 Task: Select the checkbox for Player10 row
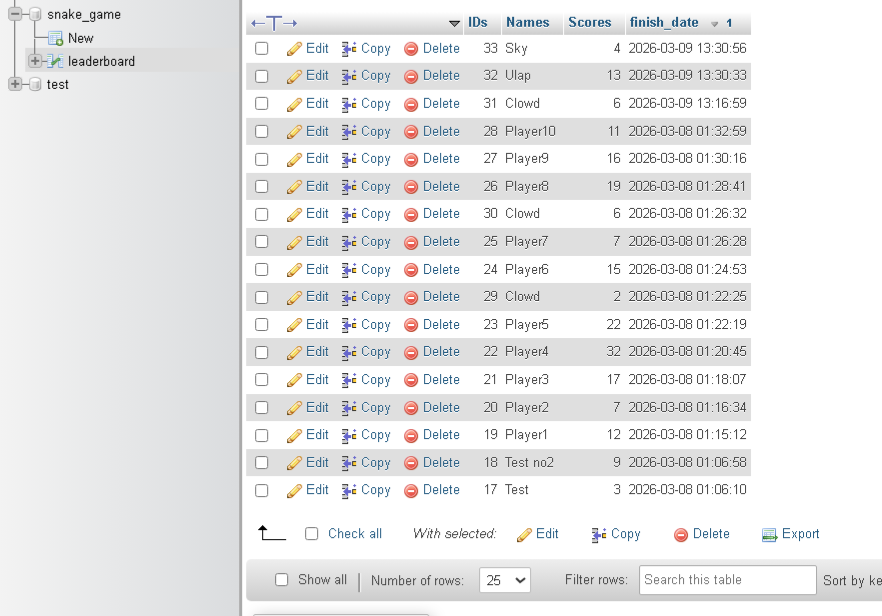[x=262, y=131]
